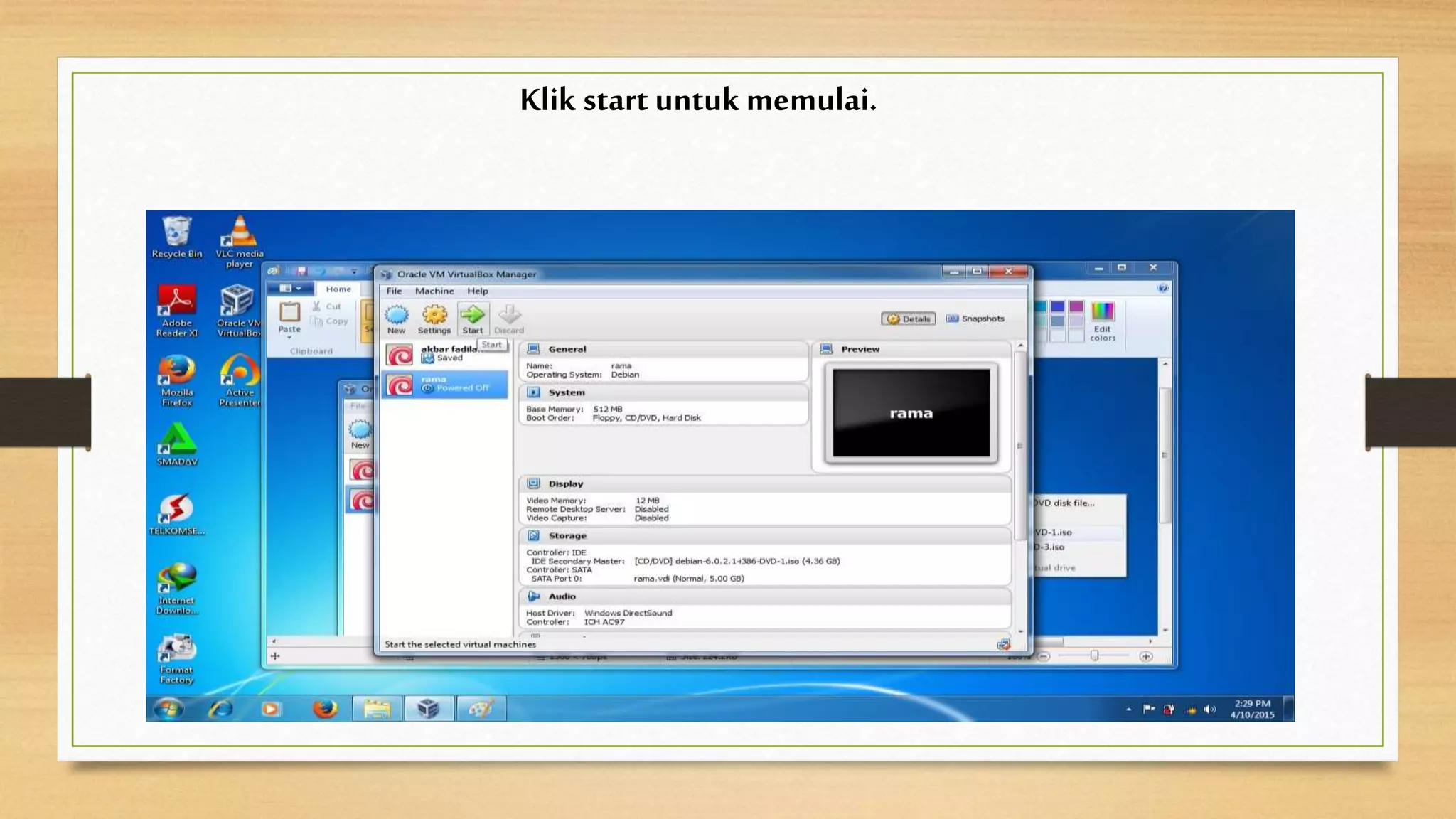Screen dimensions: 1456x819
Task: Open Recycle Bin desktop icon
Action: [x=176, y=237]
